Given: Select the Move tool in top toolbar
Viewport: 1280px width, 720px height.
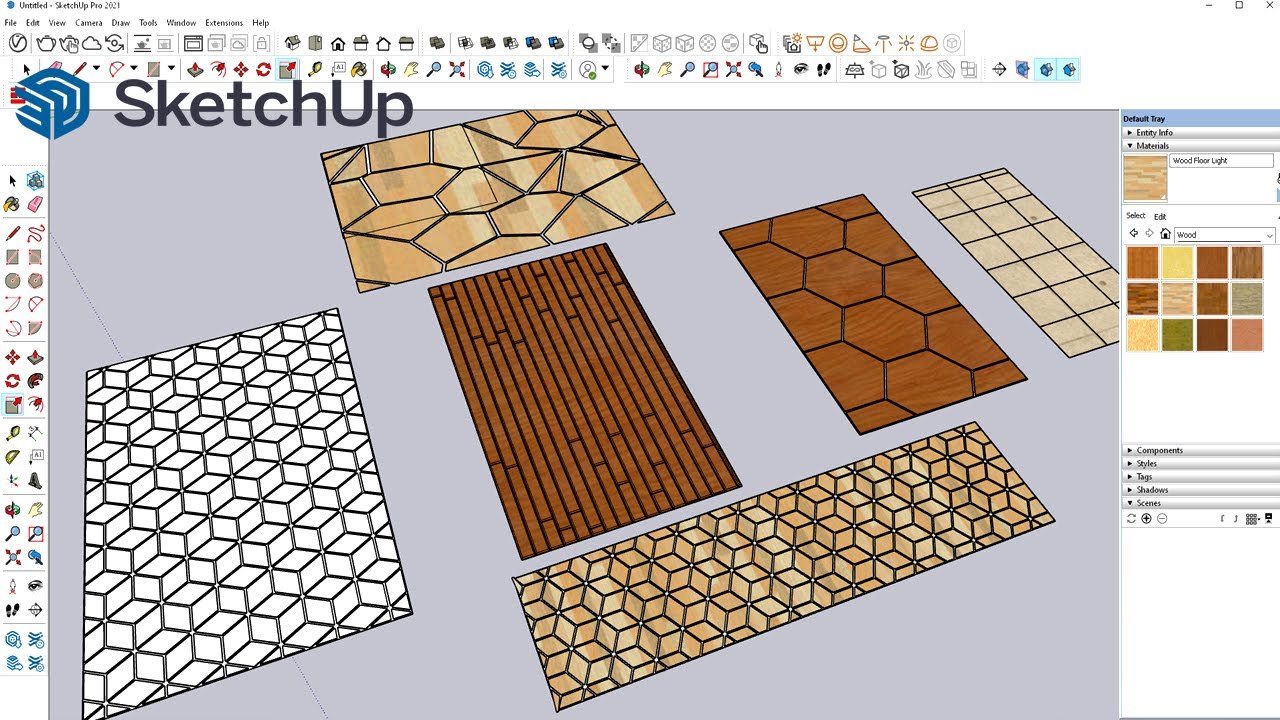Looking at the screenshot, I should [241, 69].
